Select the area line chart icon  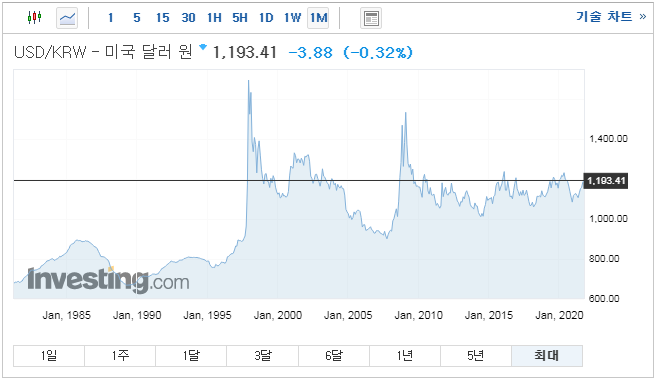point(67,18)
